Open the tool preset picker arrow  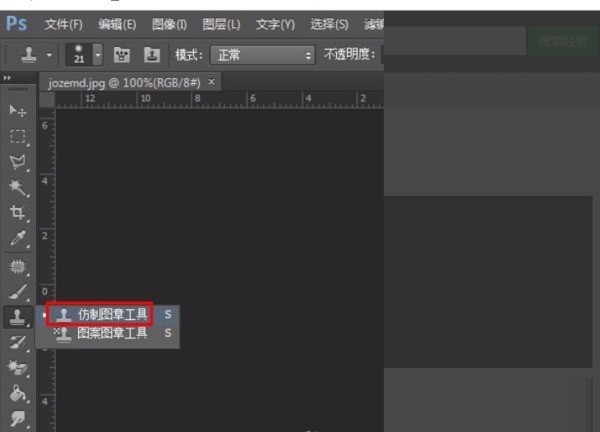pyautogui.click(x=49, y=55)
